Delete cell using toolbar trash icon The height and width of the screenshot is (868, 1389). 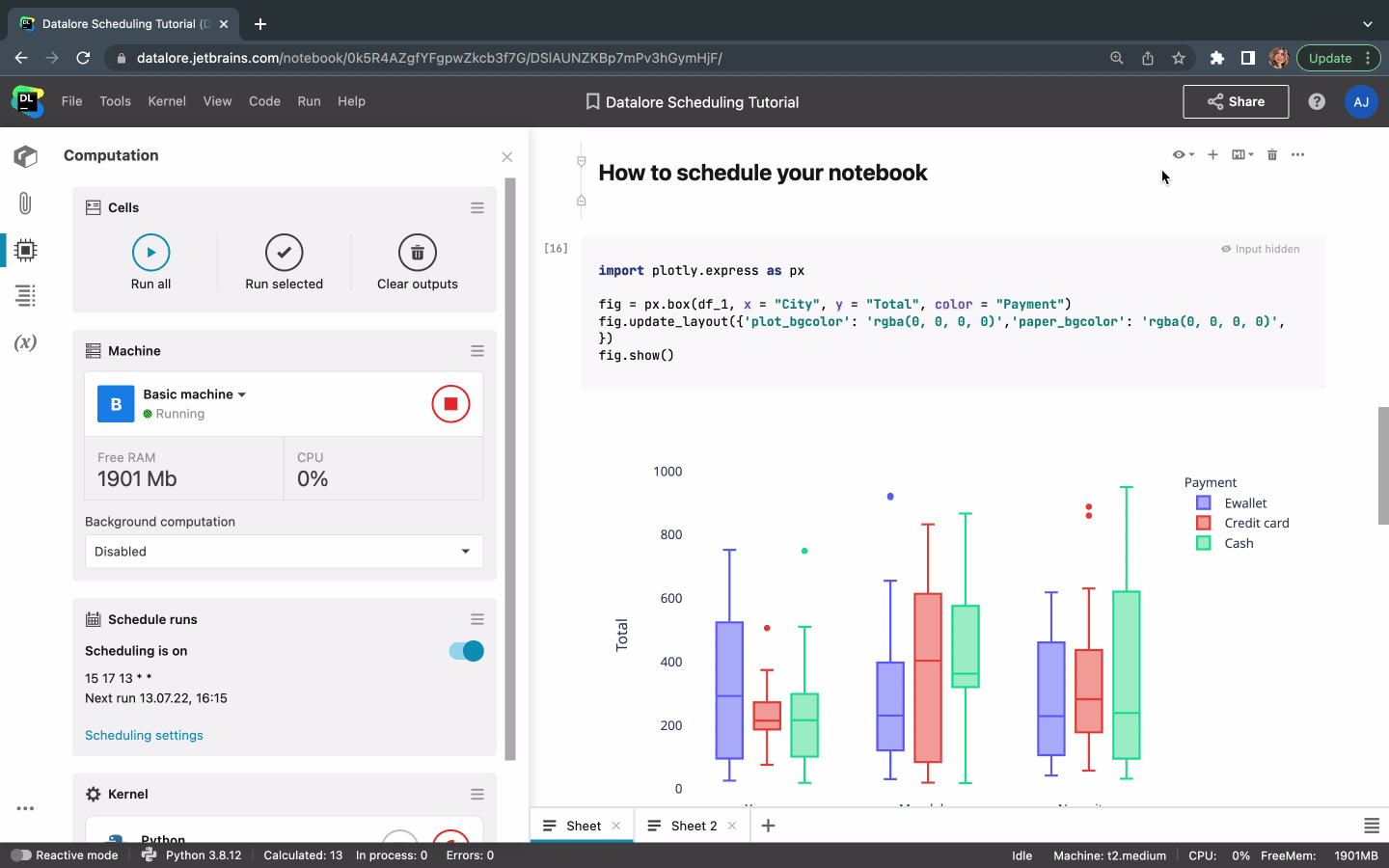(1271, 154)
